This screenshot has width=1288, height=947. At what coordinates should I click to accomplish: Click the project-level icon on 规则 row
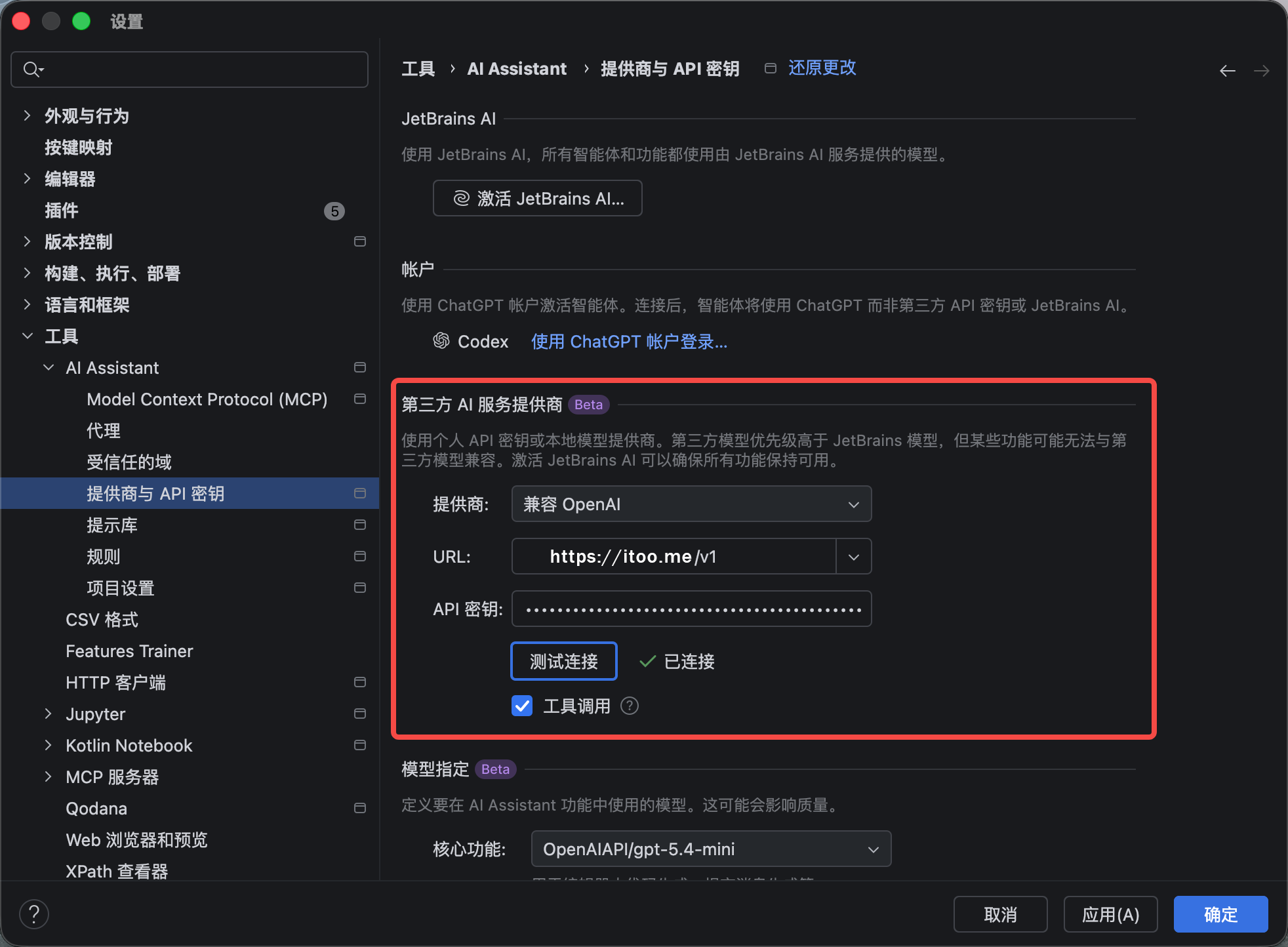click(x=360, y=556)
